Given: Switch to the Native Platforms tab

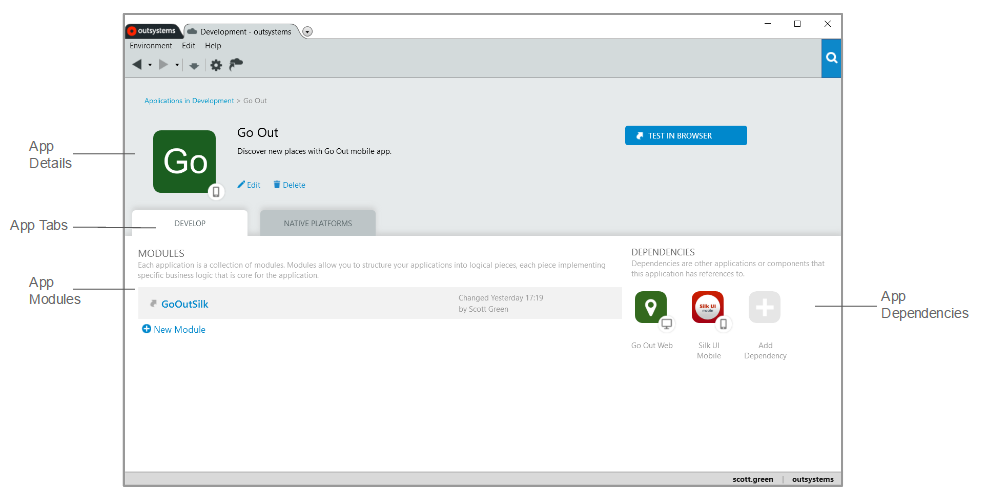Looking at the screenshot, I should pyautogui.click(x=318, y=223).
